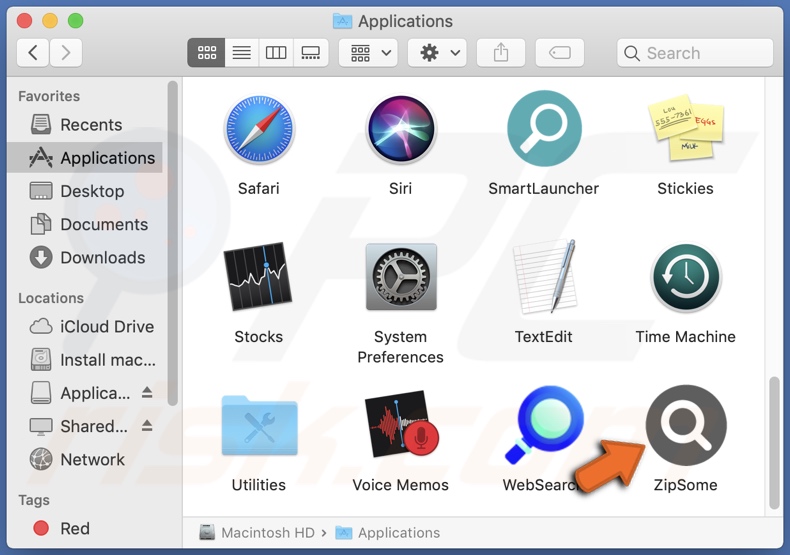Open iCloud Drive from sidebar

106,327
